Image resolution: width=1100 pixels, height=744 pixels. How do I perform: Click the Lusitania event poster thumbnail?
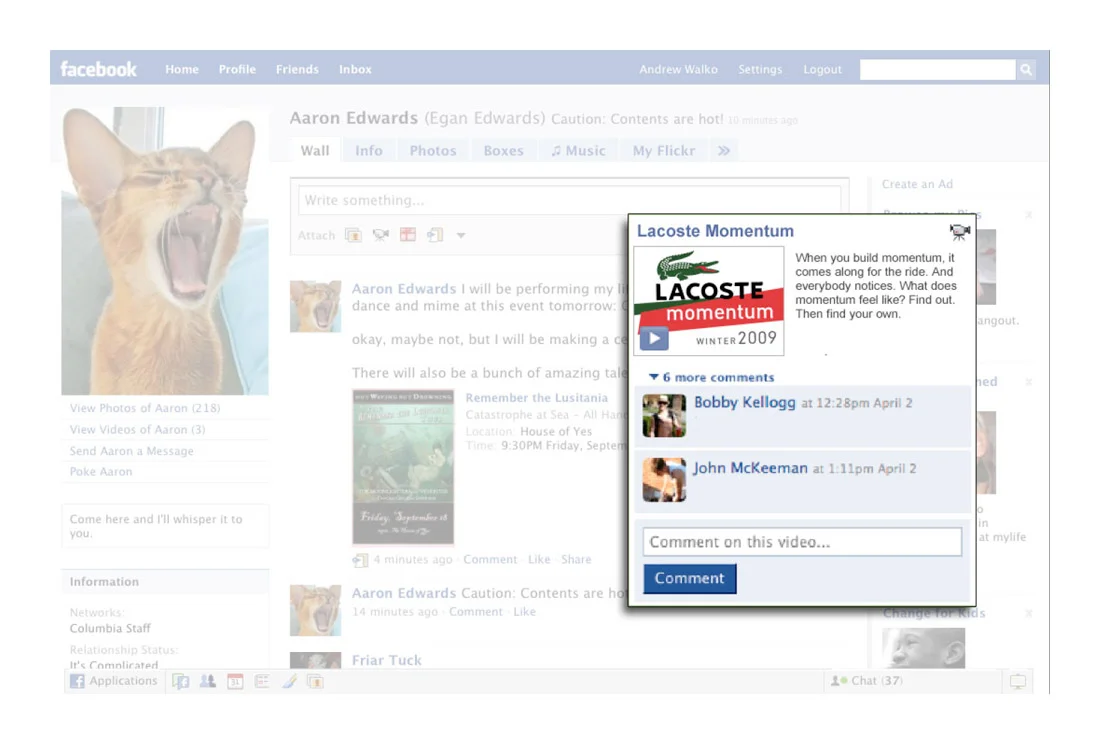pyautogui.click(x=403, y=467)
